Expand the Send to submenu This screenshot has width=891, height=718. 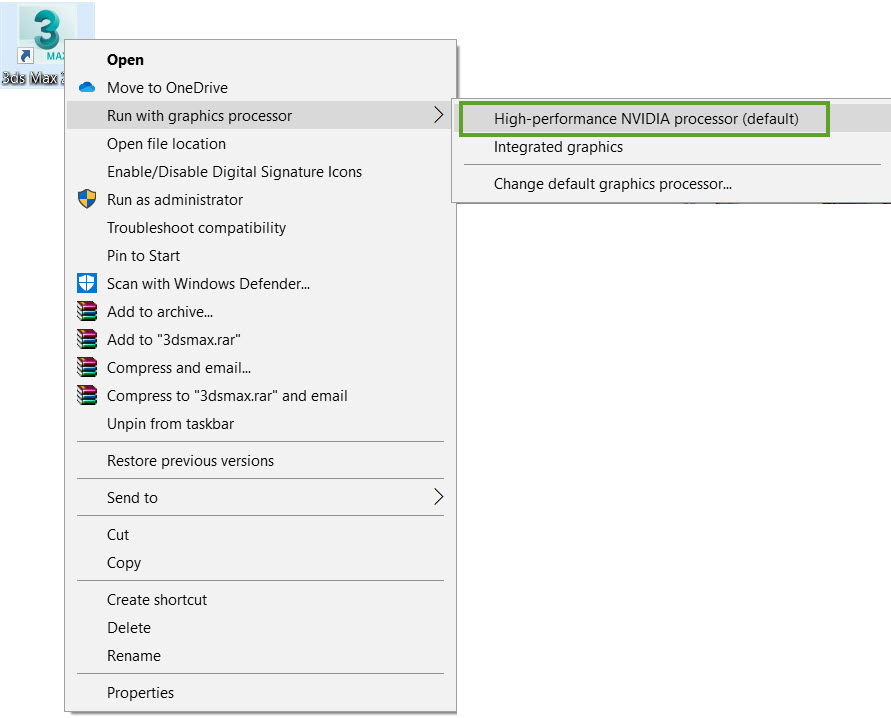coord(131,497)
